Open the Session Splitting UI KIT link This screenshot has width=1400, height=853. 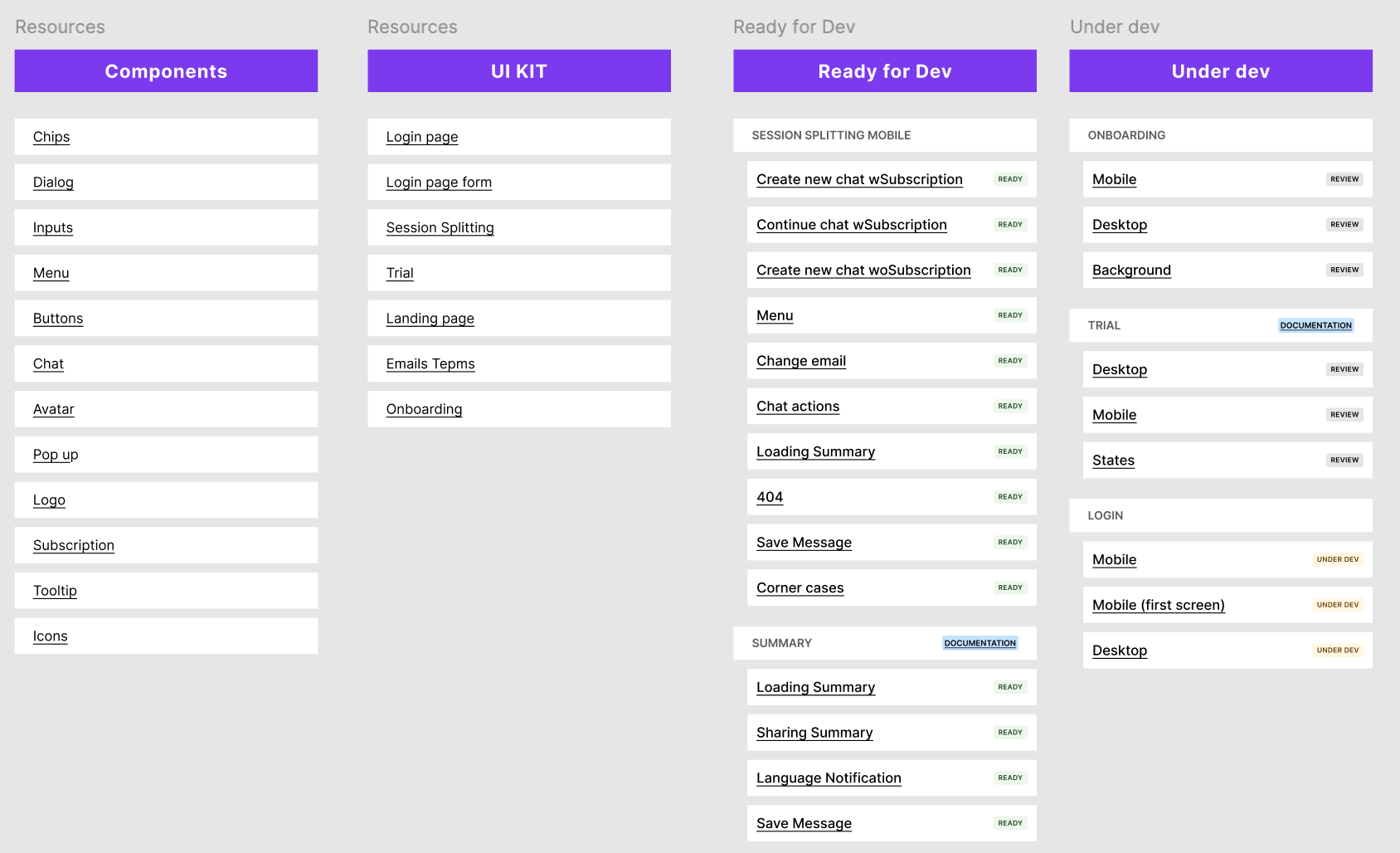[440, 227]
